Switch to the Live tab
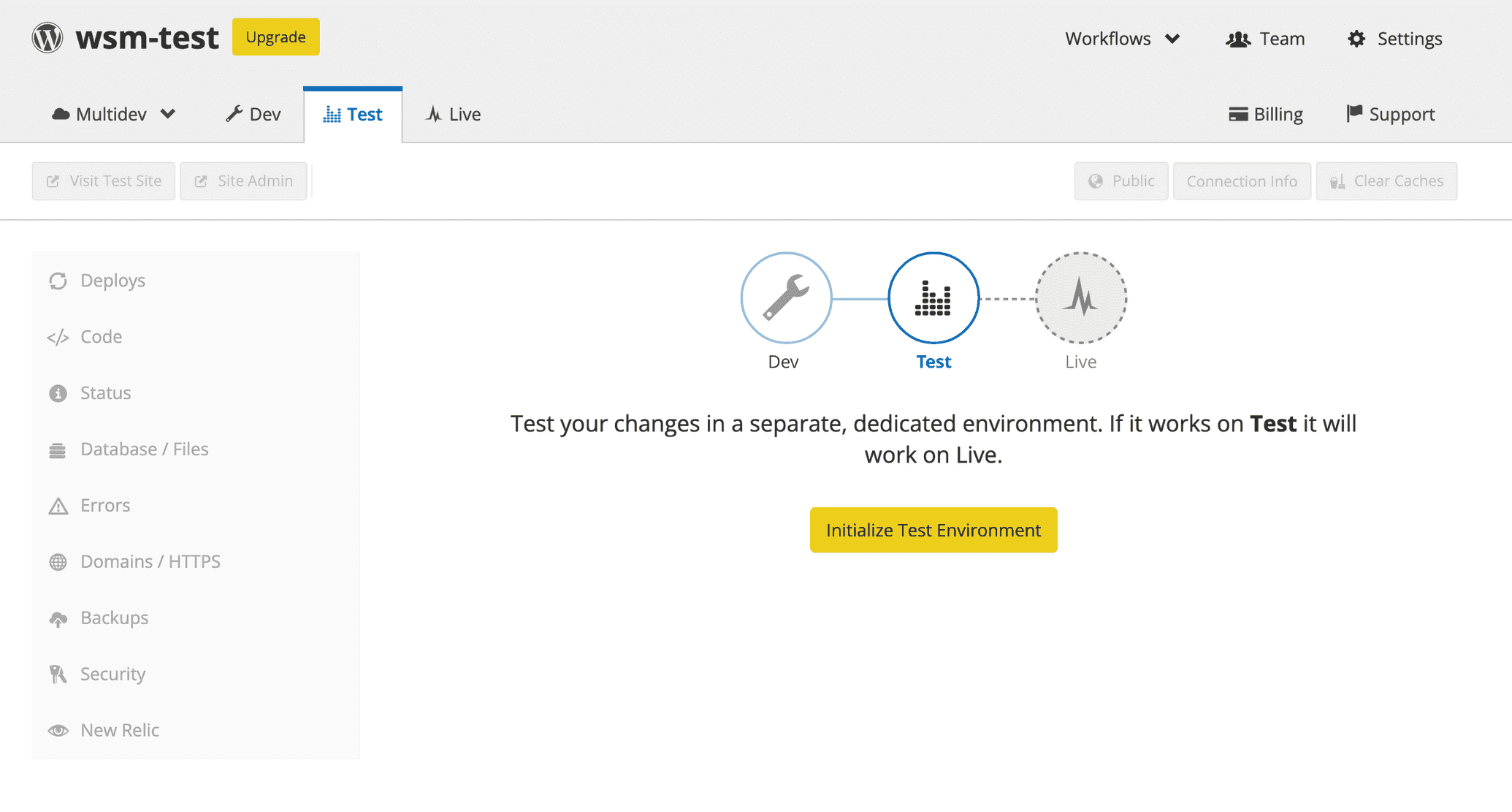The height and width of the screenshot is (812, 1512). click(453, 114)
